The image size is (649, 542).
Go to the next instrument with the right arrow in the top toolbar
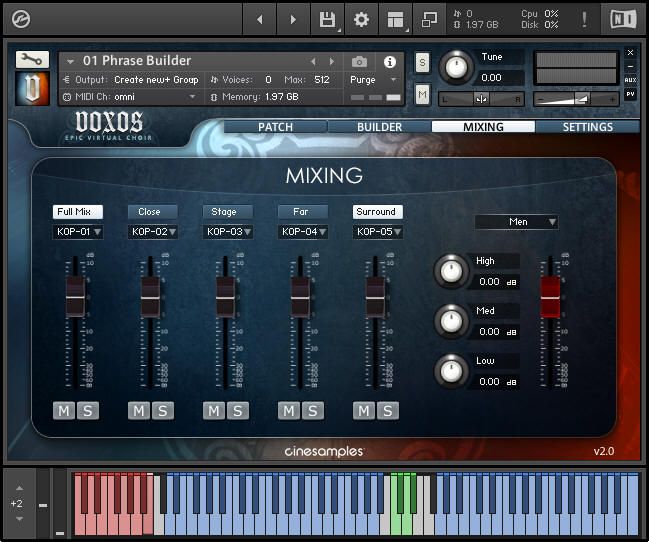(293, 19)
